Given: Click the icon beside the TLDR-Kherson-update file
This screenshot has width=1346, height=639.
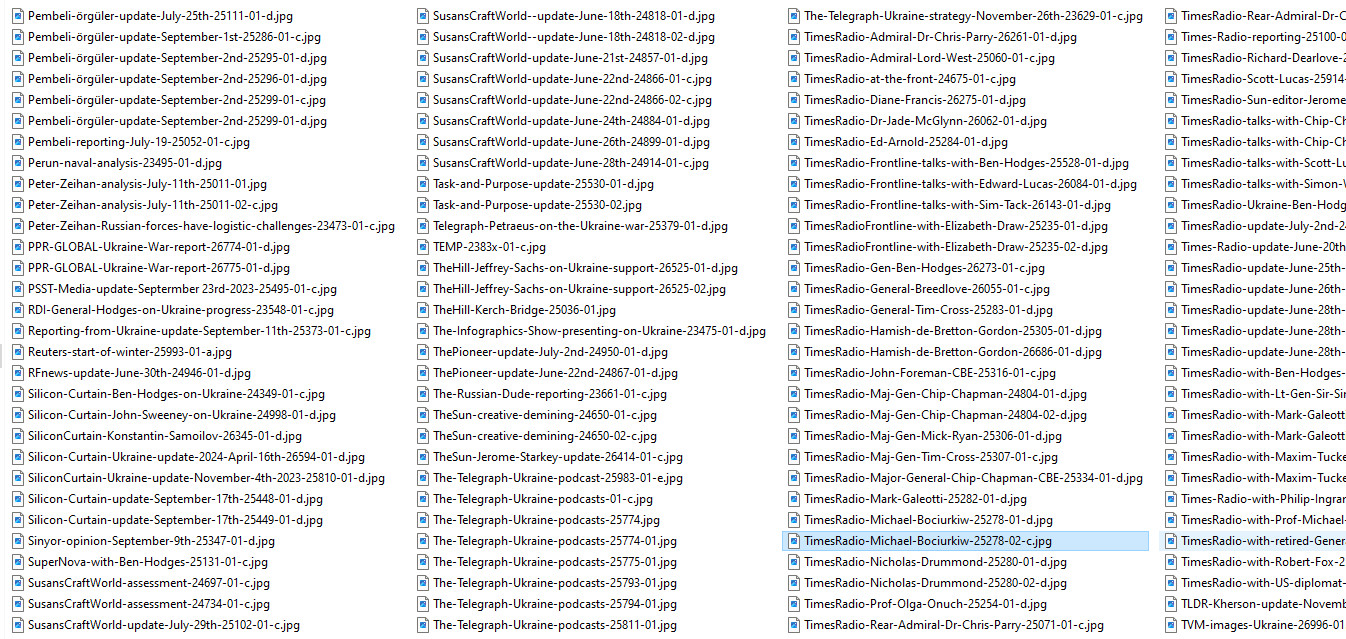Looking at the screenshot, I should tap(1171, 604).
